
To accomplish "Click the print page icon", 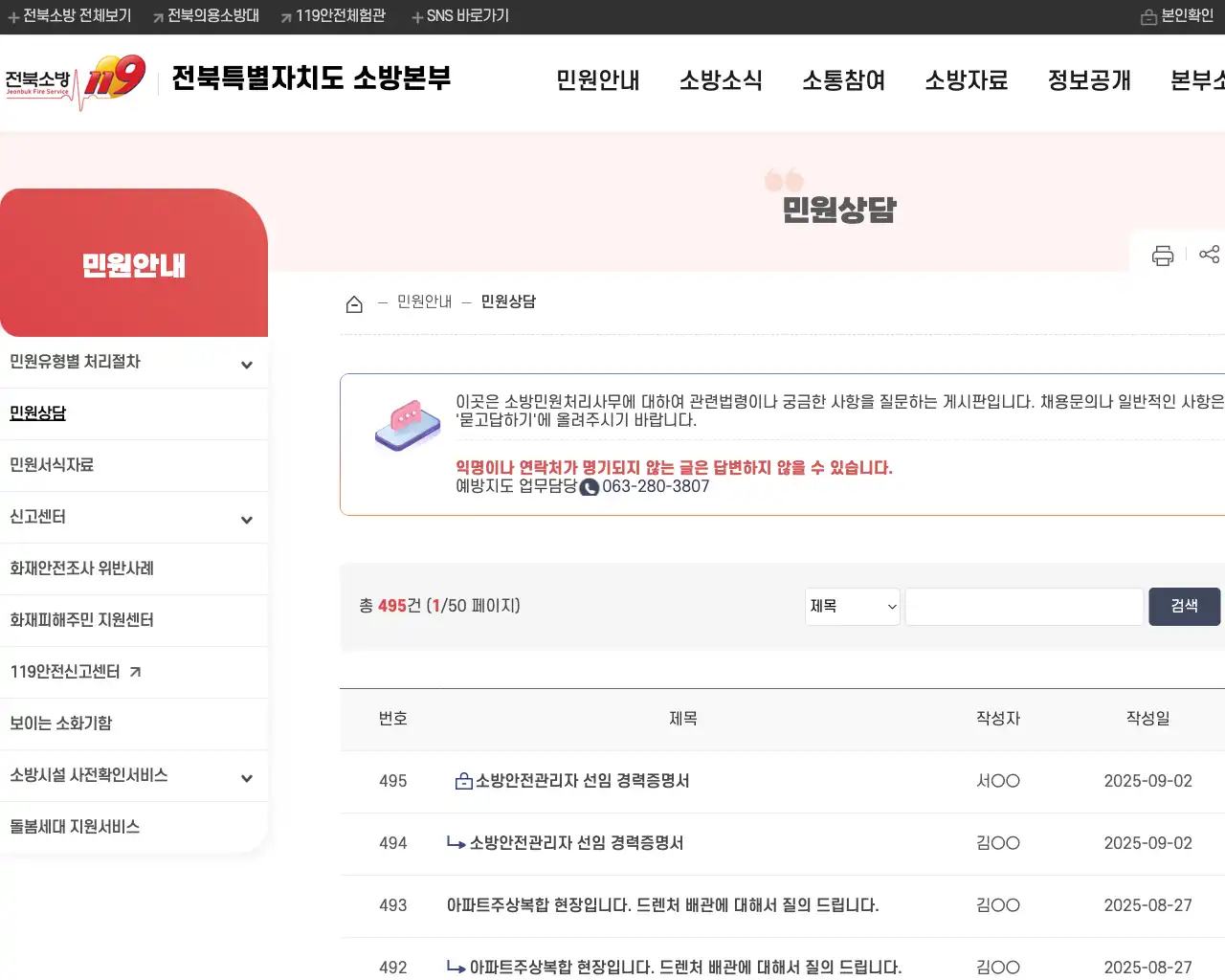I will (1162, 256).
